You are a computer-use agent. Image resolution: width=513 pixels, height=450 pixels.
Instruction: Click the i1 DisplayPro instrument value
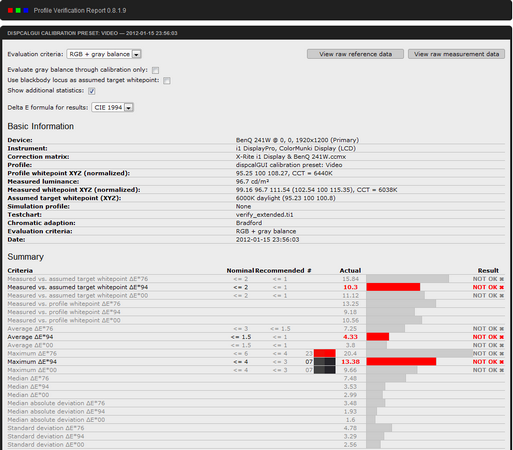point(296,148)
